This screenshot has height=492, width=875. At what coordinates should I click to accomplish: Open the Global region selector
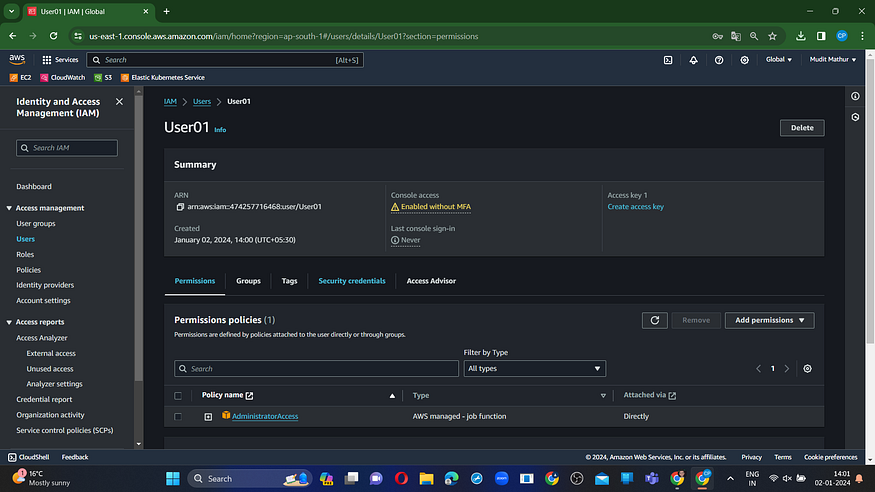point(778,60)
